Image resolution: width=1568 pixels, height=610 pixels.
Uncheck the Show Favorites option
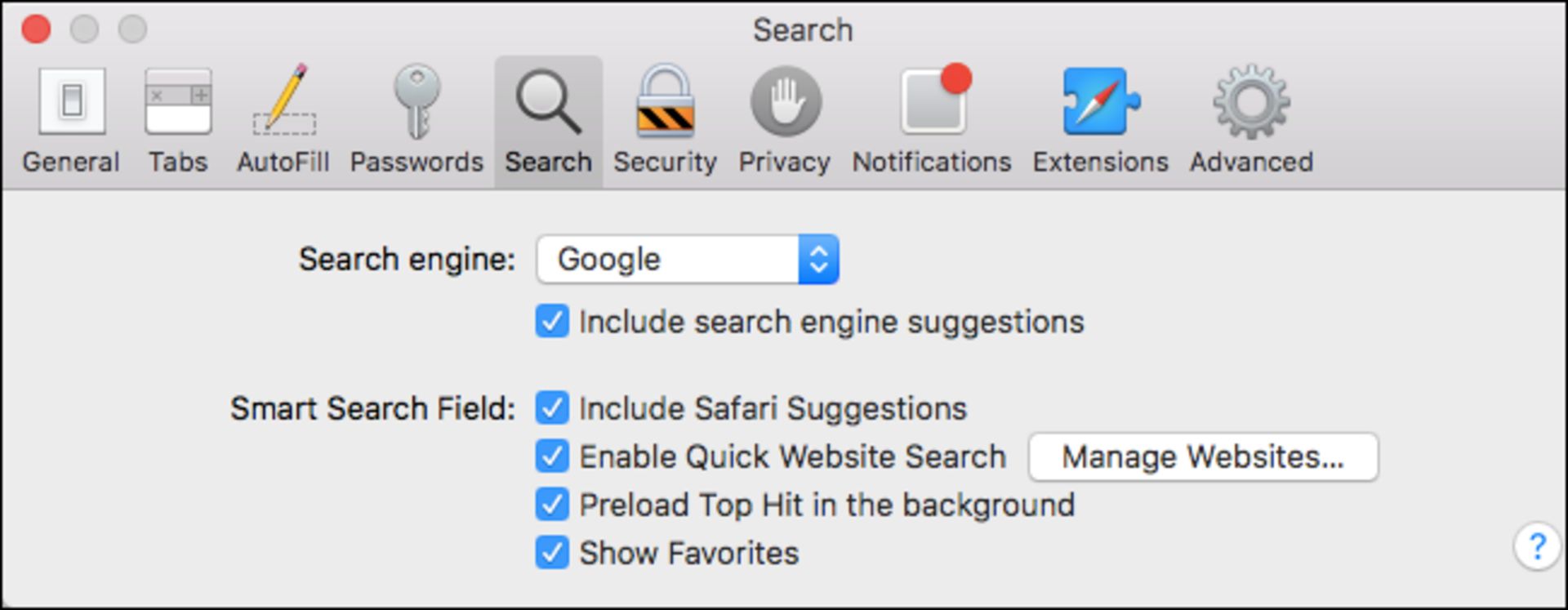pyautogui.click(x=552, y=553)
